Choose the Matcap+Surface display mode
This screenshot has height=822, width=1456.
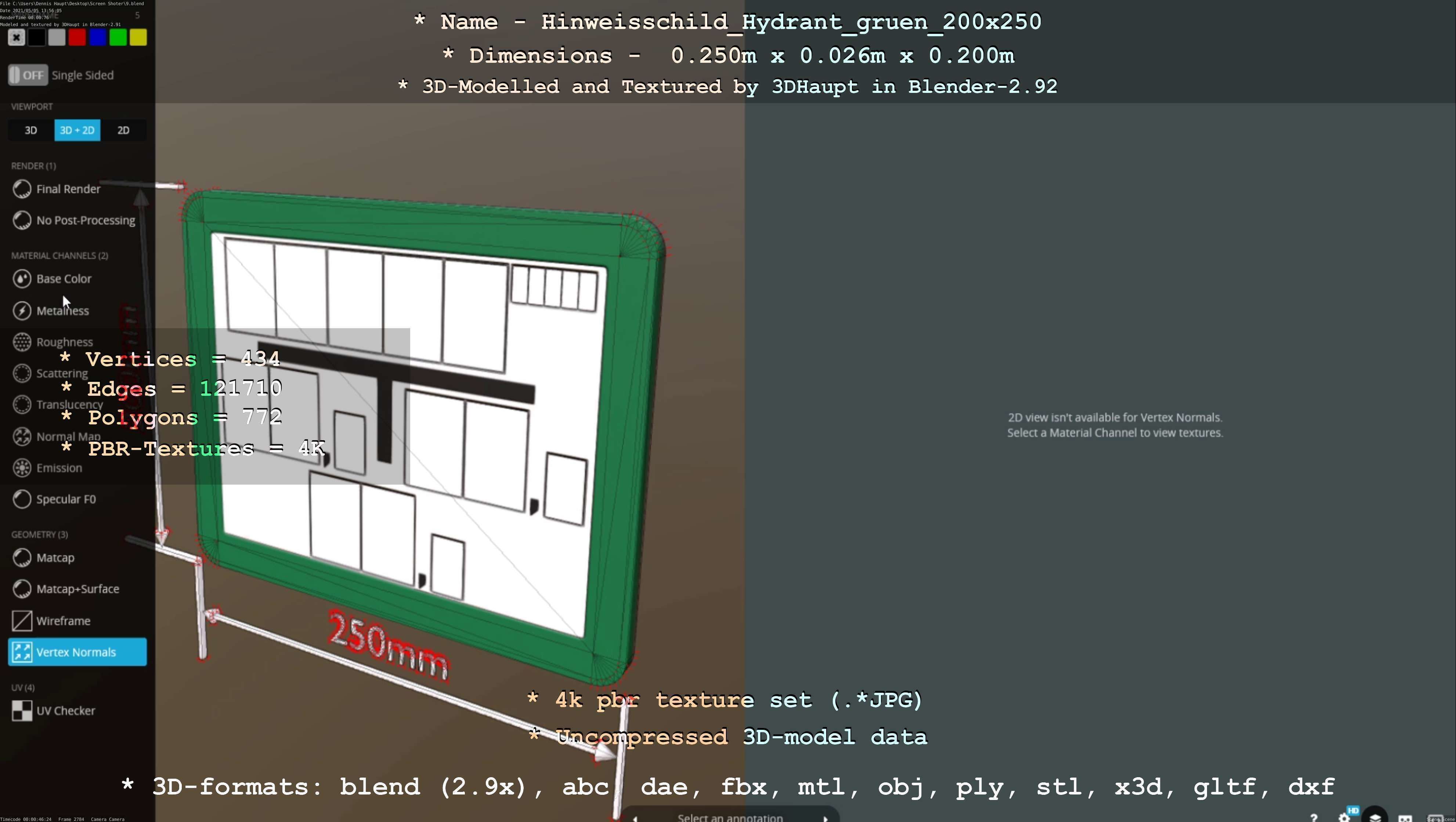click(x=77, y=589)
